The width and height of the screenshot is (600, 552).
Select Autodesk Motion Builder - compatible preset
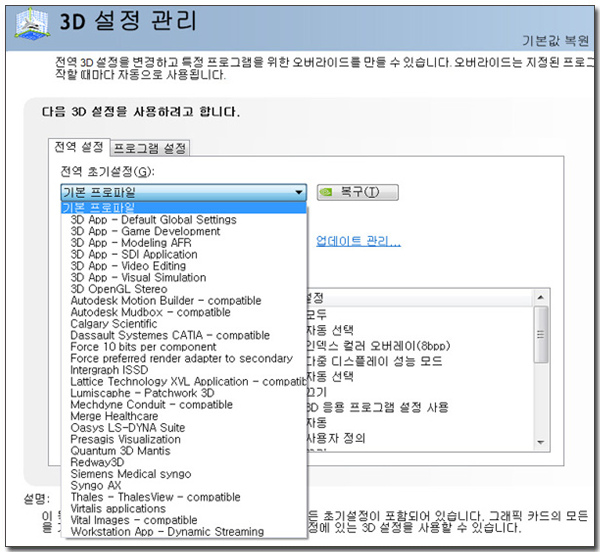tap(165, 301)
